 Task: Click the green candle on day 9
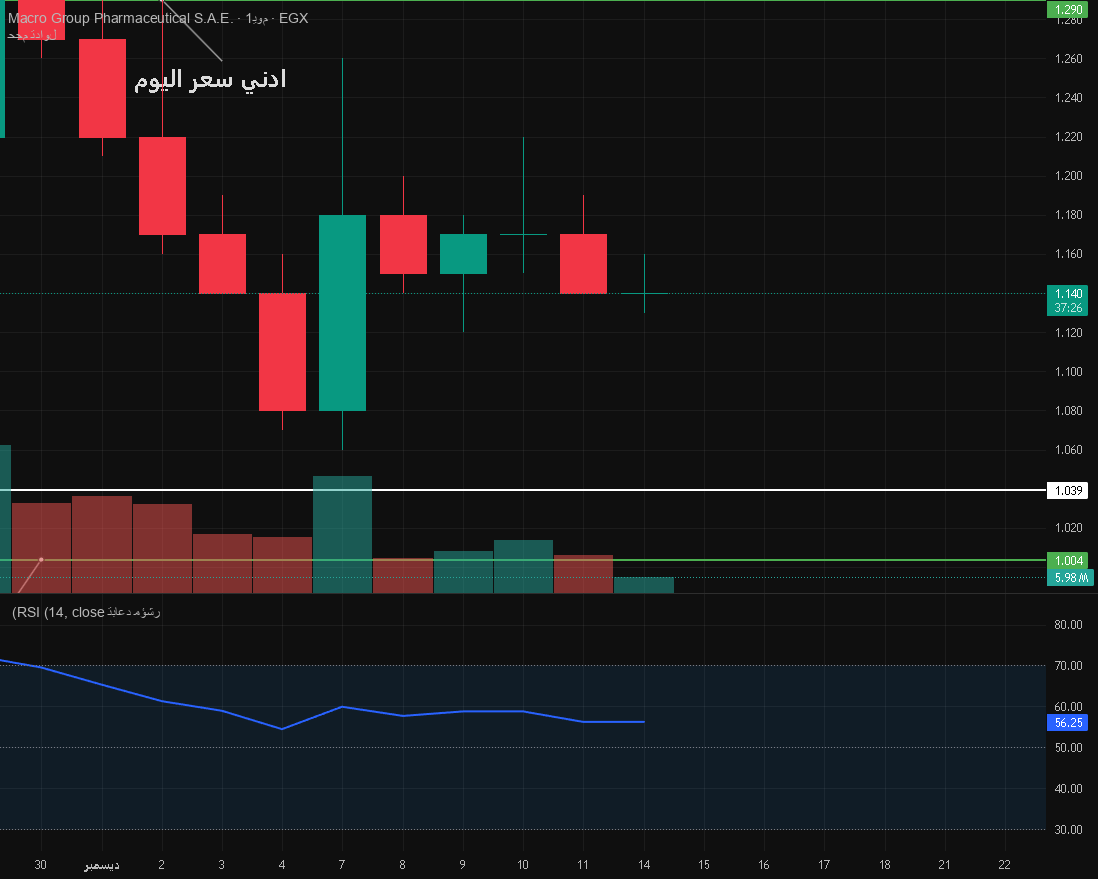pos(463,254)
